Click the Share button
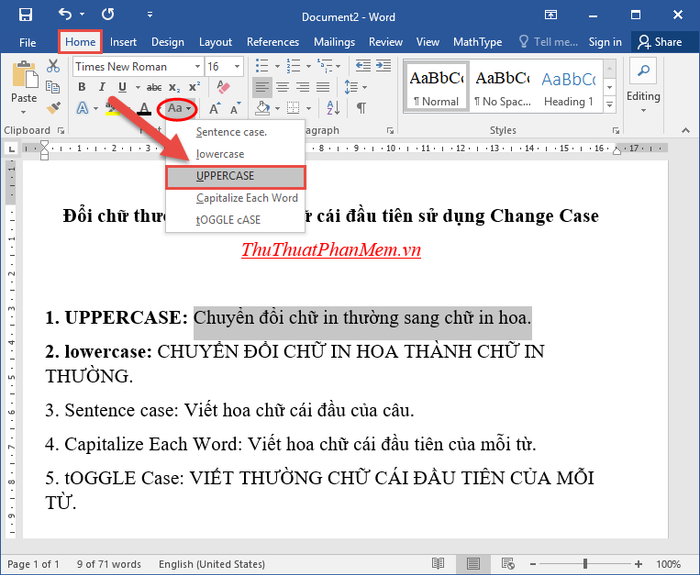This screenshot has width=700, height=575. point(658,42)
